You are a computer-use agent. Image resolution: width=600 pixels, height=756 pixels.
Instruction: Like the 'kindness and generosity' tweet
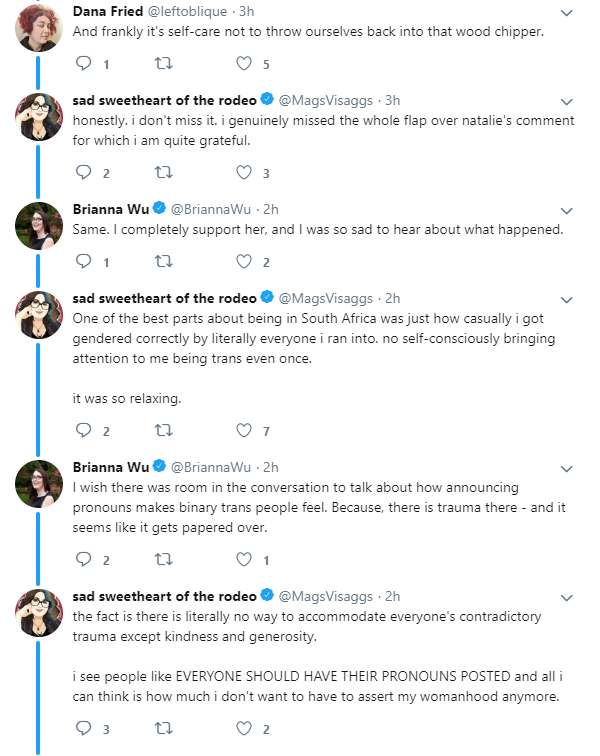[x=244, y=728]
